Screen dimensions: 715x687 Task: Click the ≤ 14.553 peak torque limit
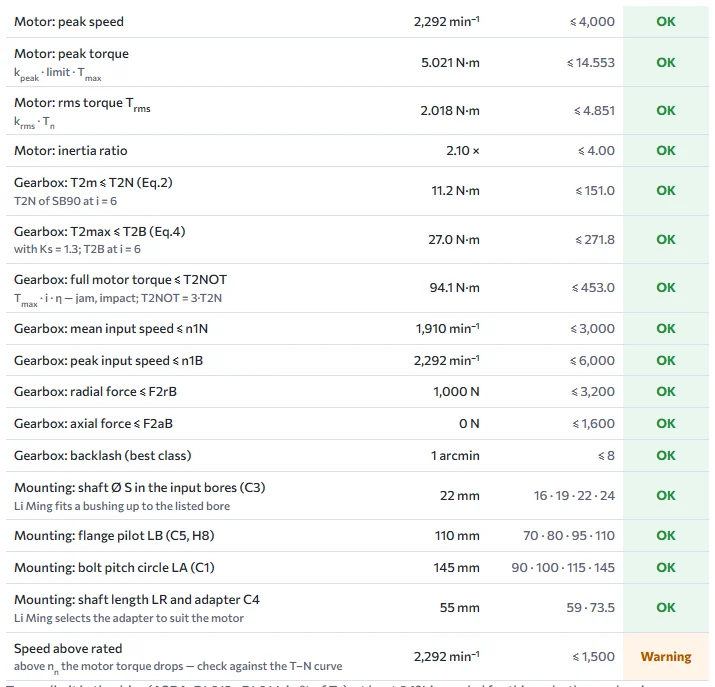[x=591, y=62]
